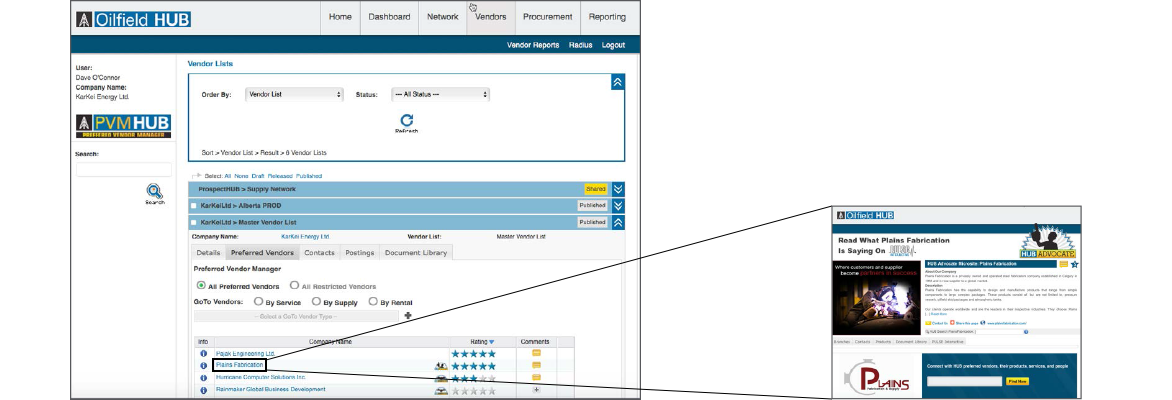Switch to the Contacts tab

click(319, 253)
